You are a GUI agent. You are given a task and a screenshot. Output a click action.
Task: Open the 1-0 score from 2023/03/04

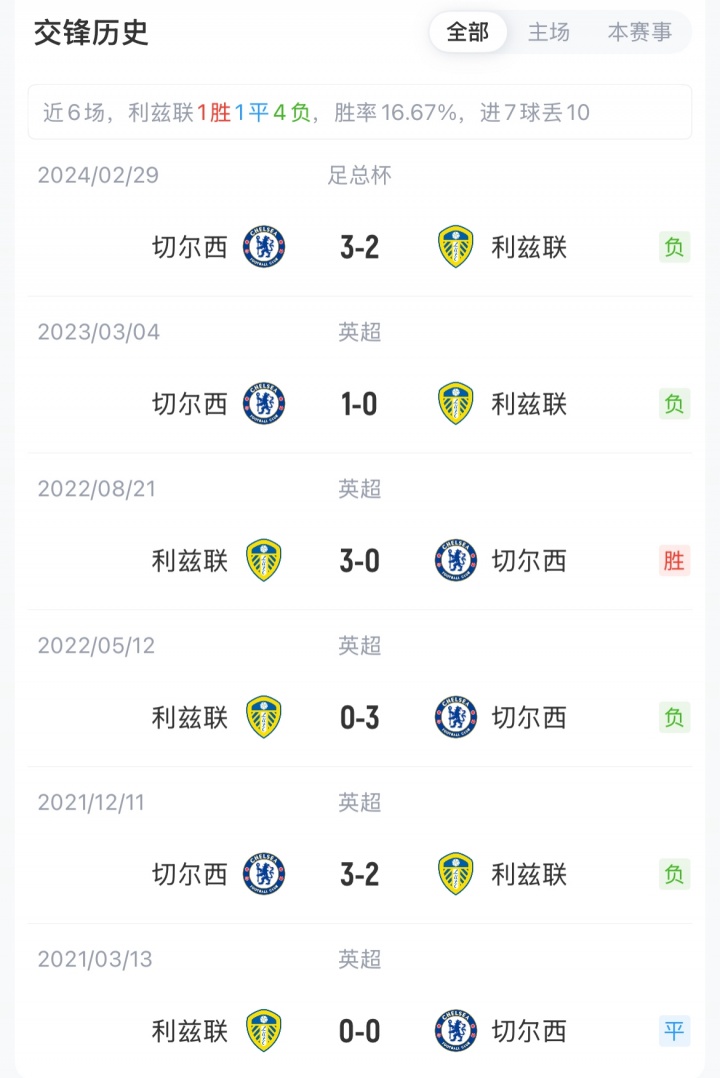point(360,404)
